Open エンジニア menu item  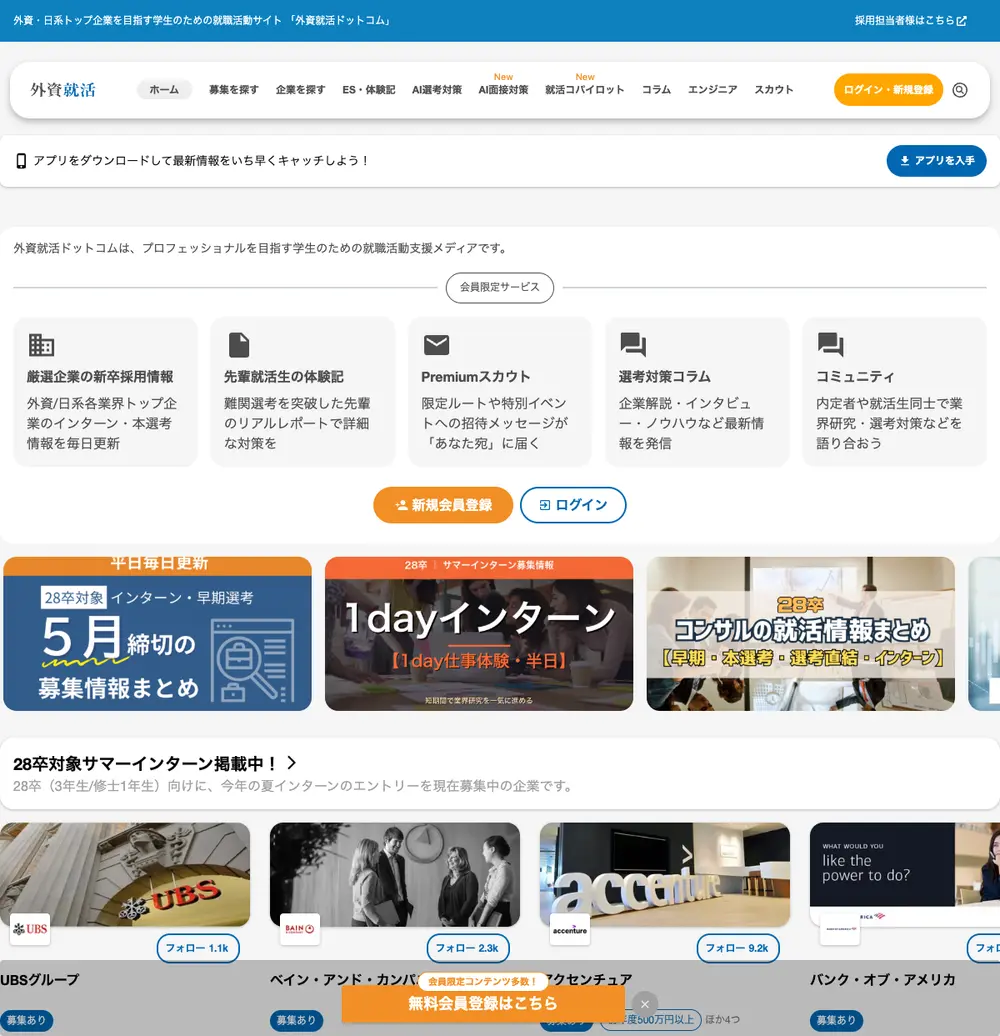[713, 90]
